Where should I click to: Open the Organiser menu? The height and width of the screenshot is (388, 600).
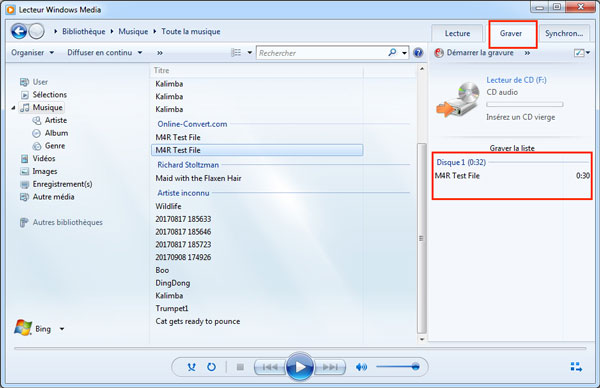tap(33, 52)
